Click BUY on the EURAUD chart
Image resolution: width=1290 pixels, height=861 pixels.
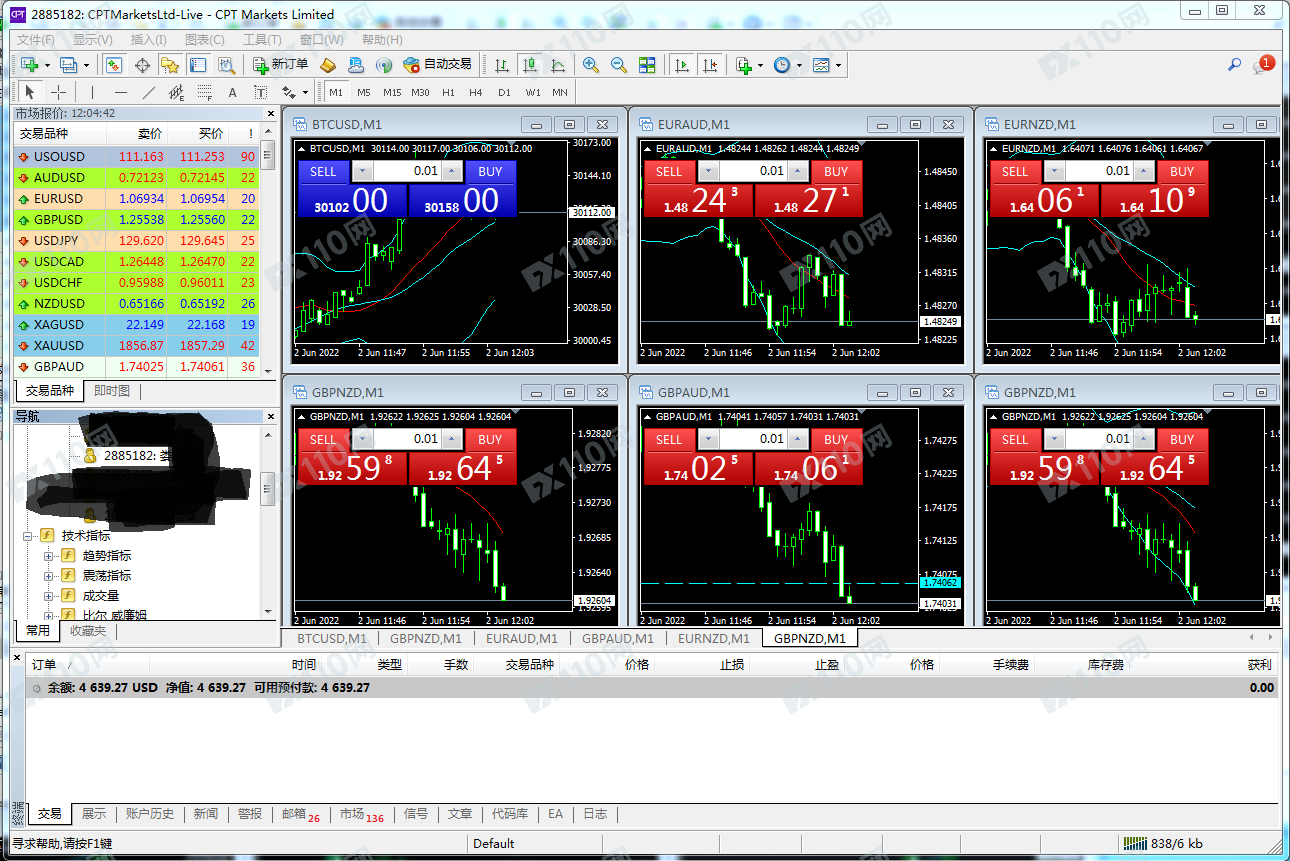coord(836,172)
